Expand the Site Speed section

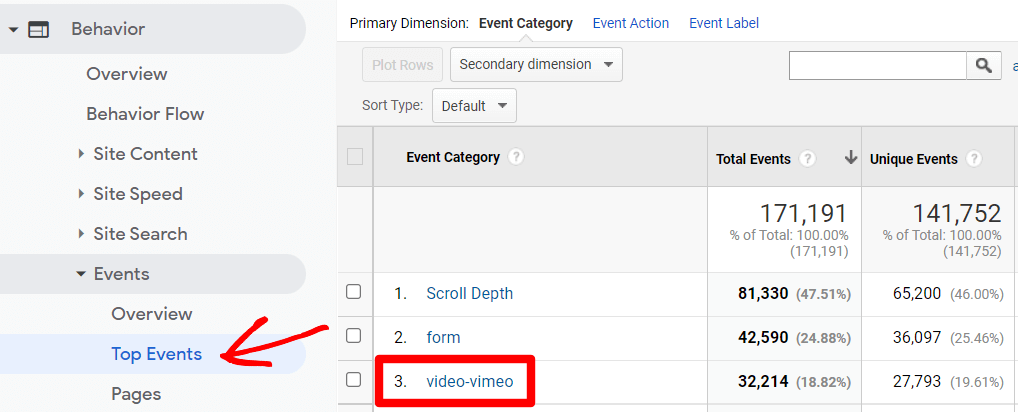pos(81,194)
